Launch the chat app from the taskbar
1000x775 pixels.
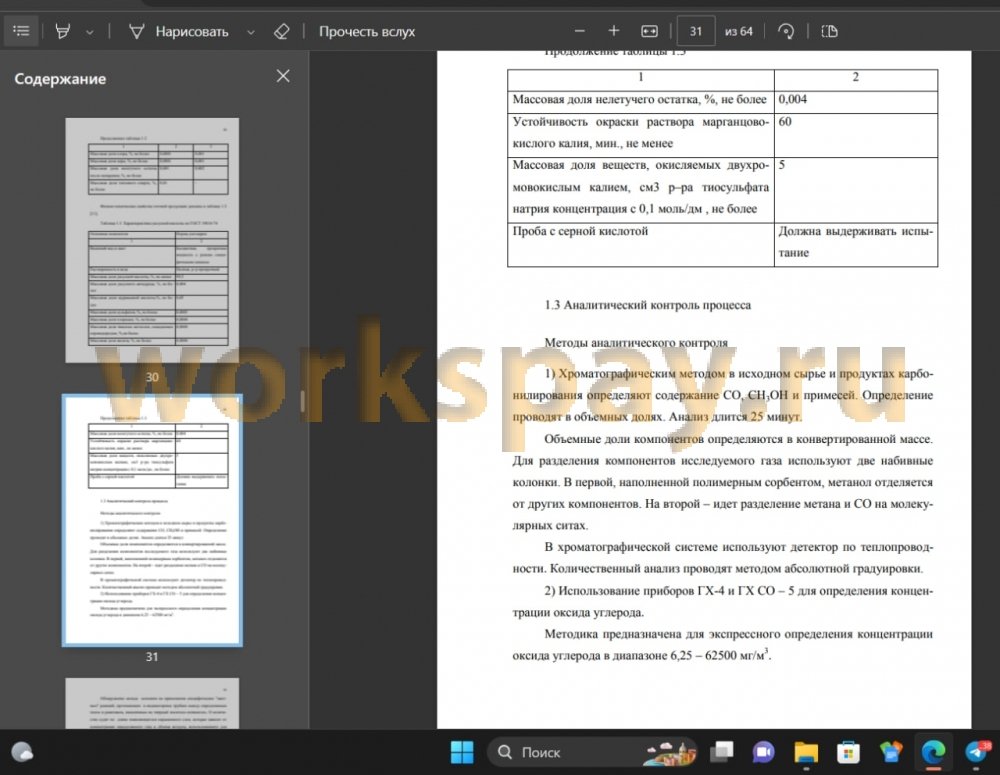tap(763, 752)
